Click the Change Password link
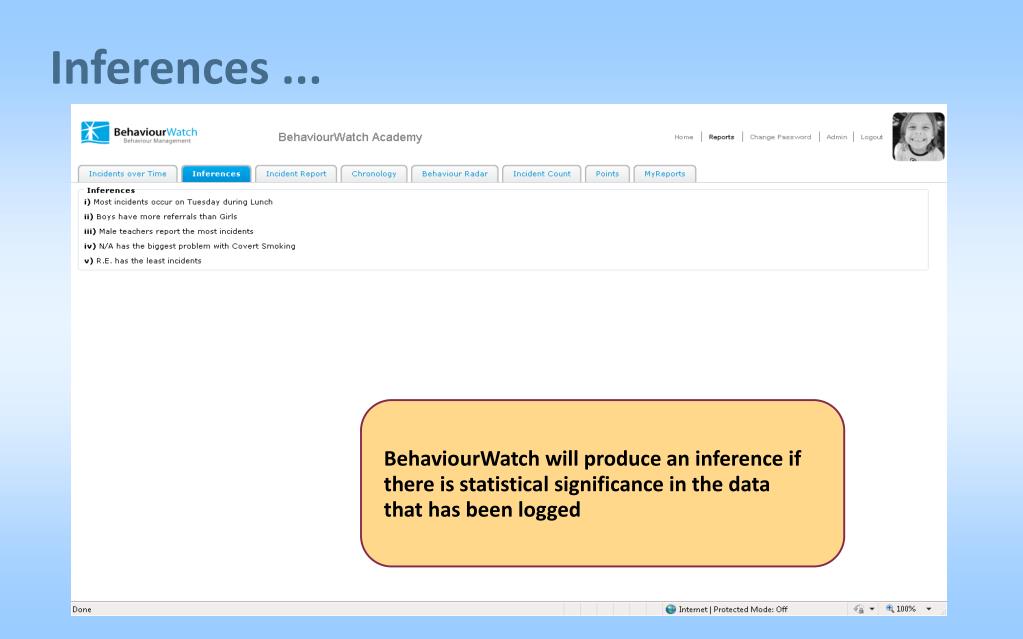The height and width of the screenshot is (639, 1023). (x=780, y=137)
